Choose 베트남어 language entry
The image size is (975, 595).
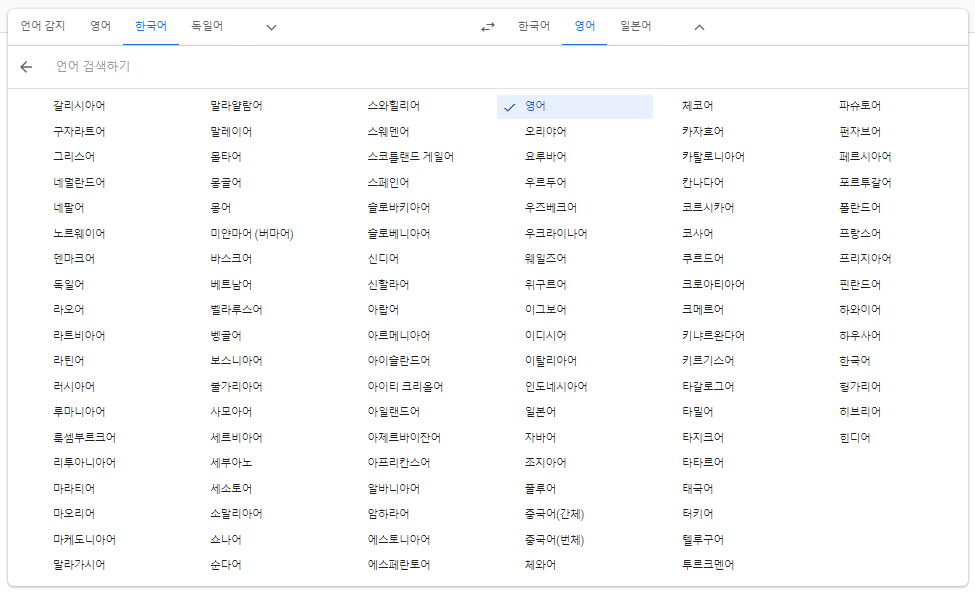point(231,285)
